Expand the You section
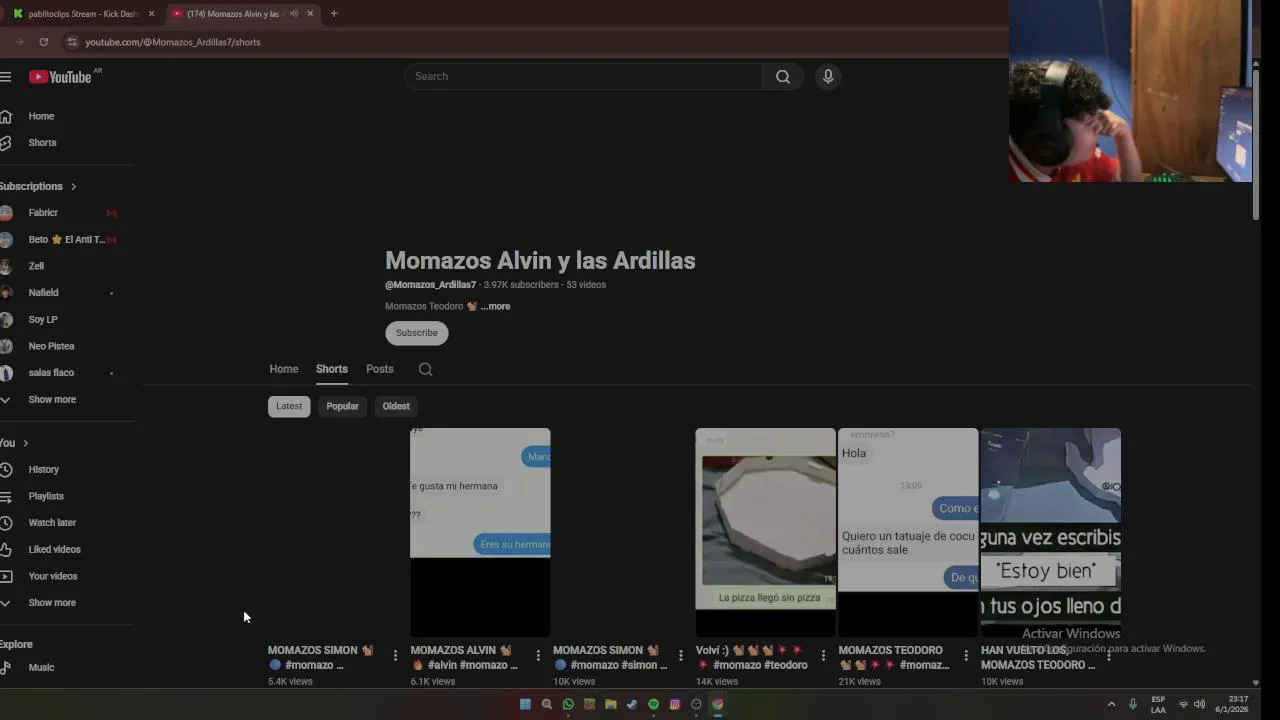The image size is (1280, 720). (x=14, y=443)
